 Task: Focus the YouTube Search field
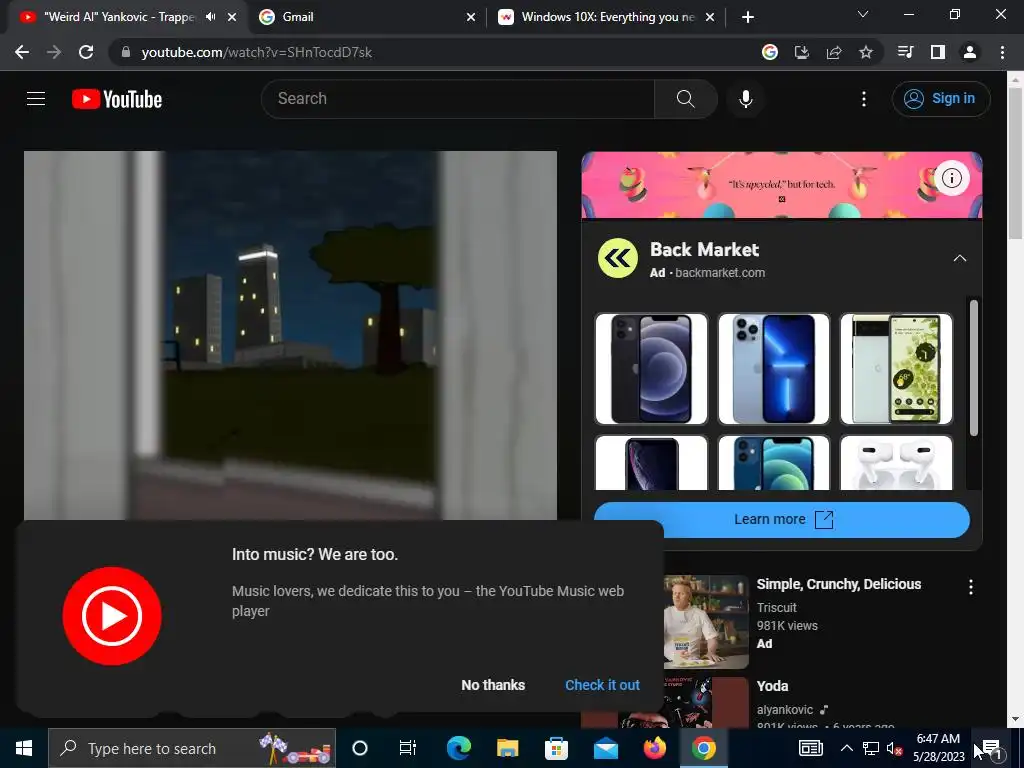[458, 99]
